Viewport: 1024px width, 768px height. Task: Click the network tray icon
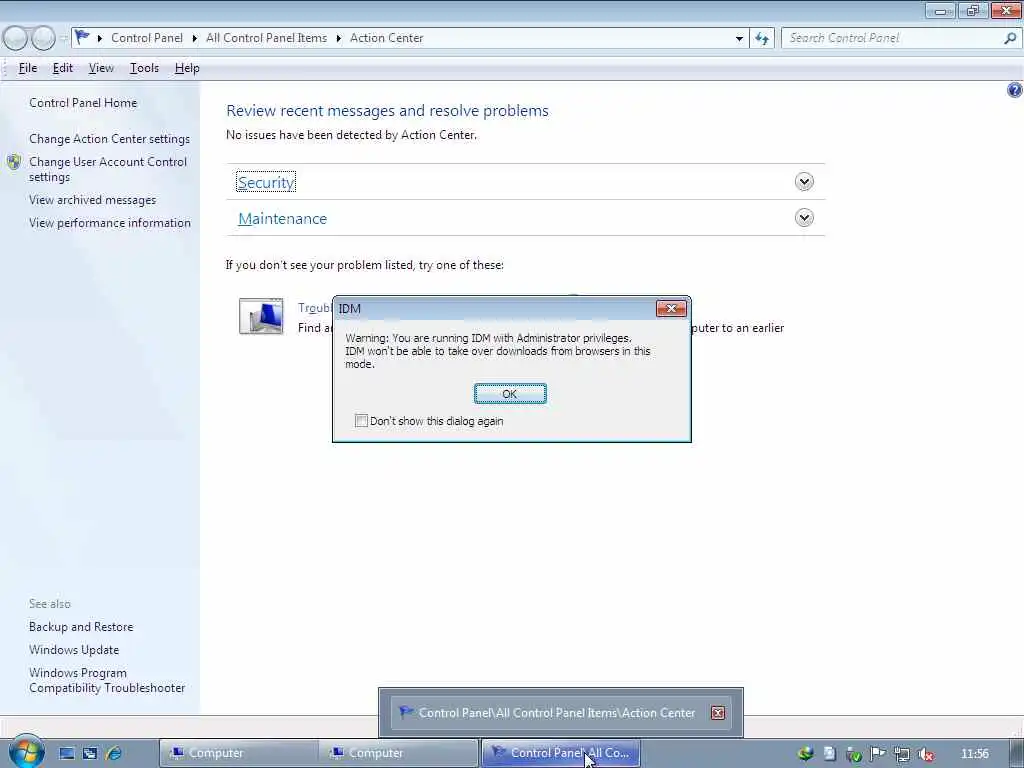(901, 754)
